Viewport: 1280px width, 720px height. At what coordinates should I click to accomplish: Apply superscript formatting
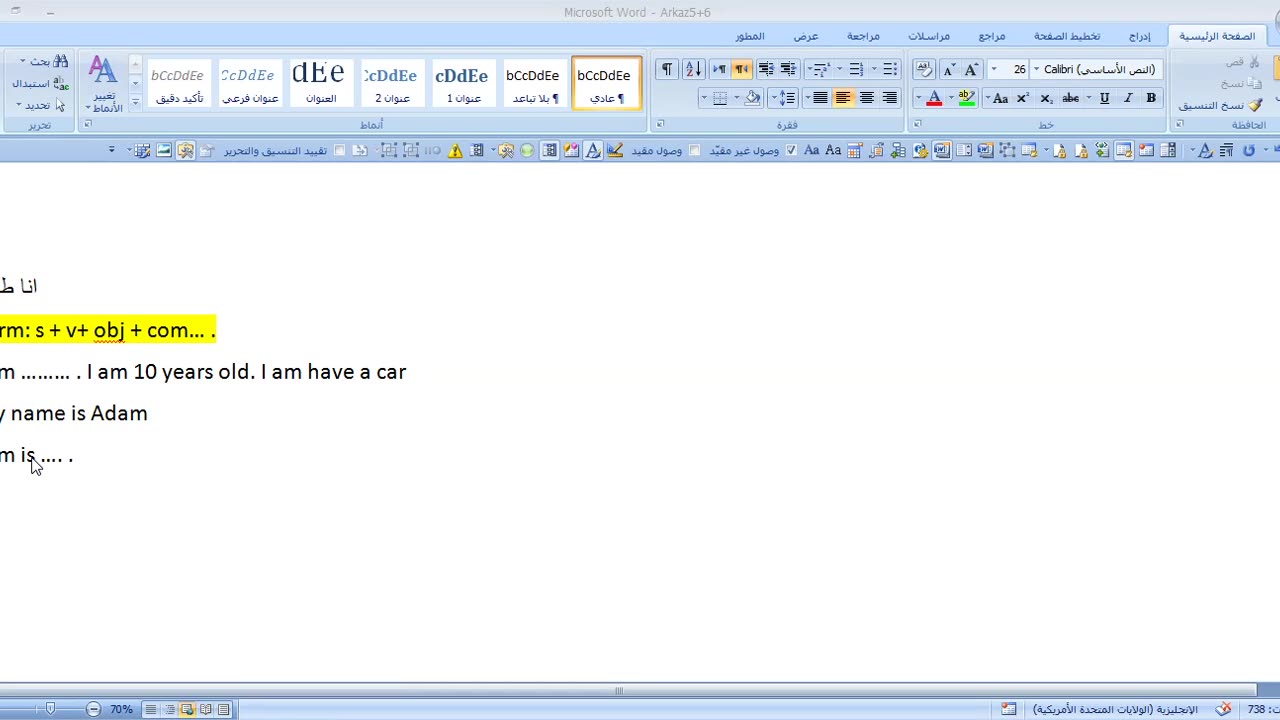1023,98
